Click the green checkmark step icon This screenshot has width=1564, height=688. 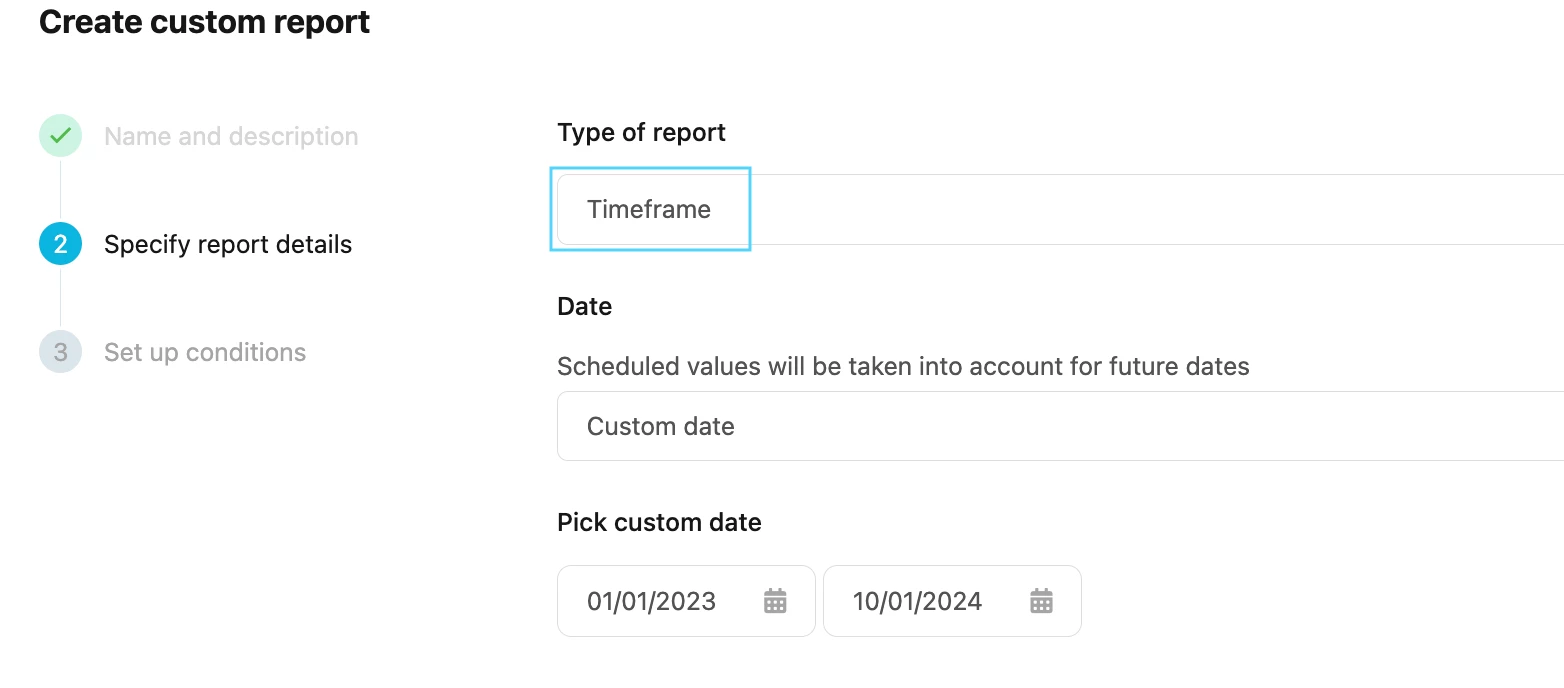[x=60, y=136]
